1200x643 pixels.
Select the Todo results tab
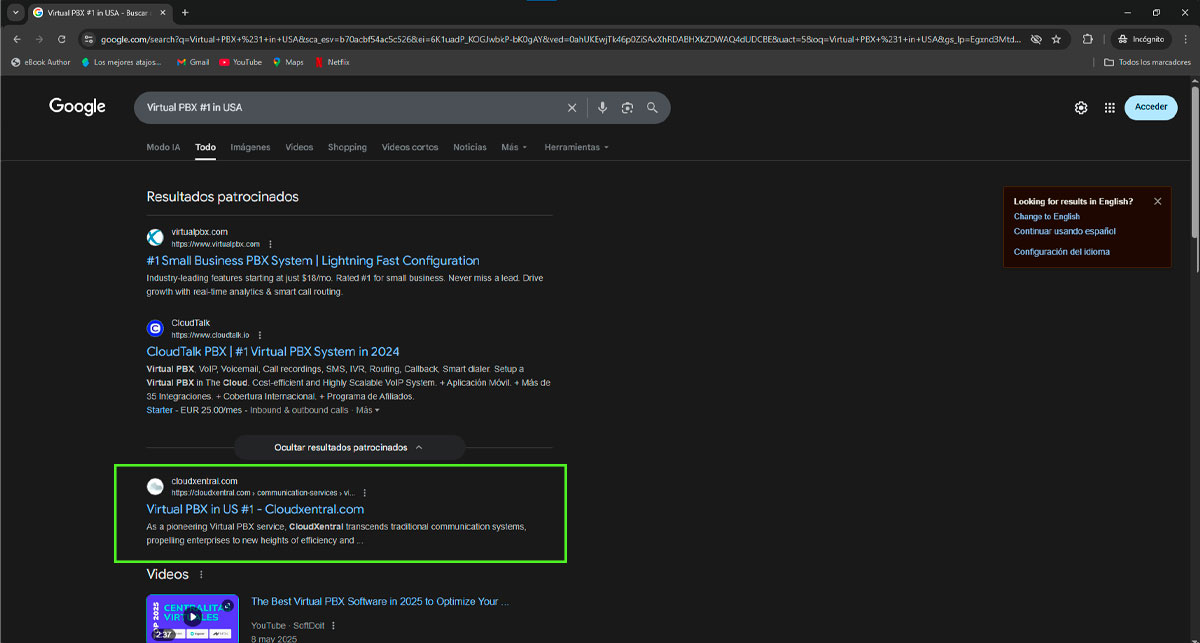[205, 147]
